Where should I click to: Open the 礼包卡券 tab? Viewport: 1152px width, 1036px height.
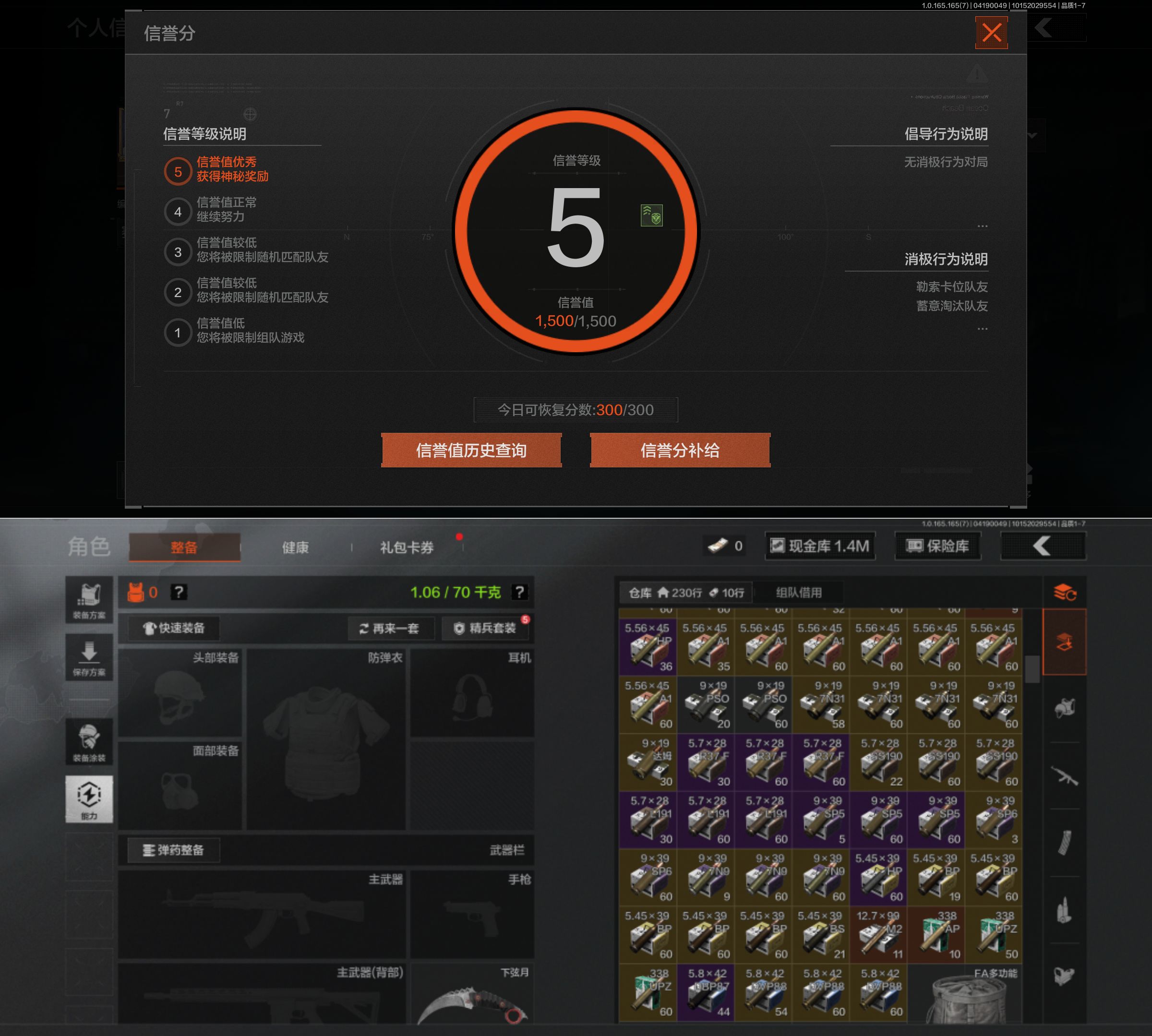(407, 548)
